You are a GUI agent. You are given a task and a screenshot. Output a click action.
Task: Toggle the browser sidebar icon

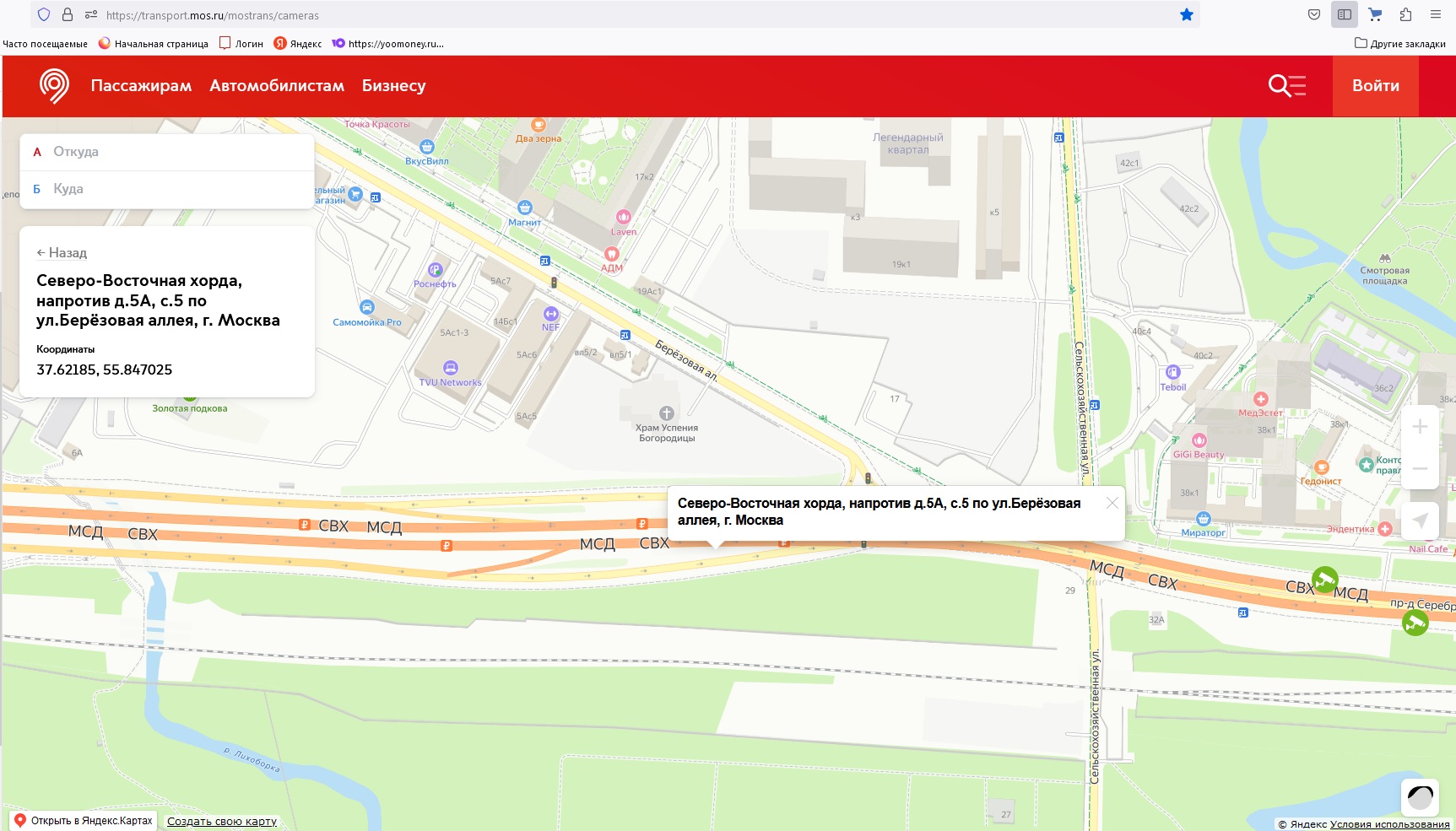(x=1345, y=14)
